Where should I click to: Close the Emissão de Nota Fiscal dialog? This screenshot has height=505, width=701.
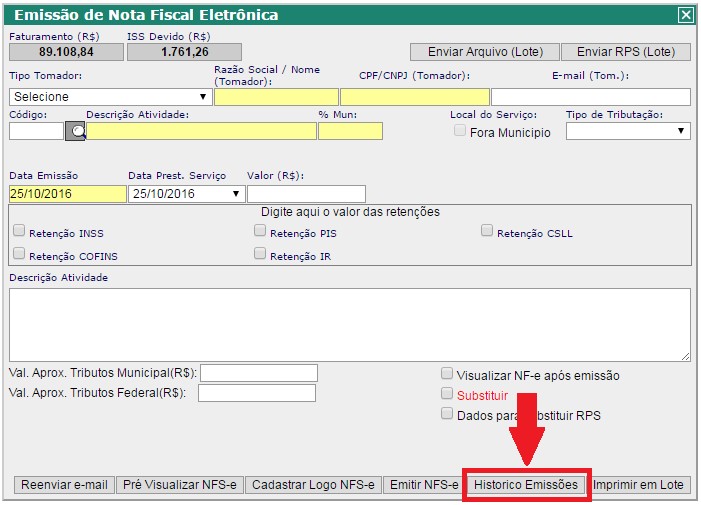(685, 15)
